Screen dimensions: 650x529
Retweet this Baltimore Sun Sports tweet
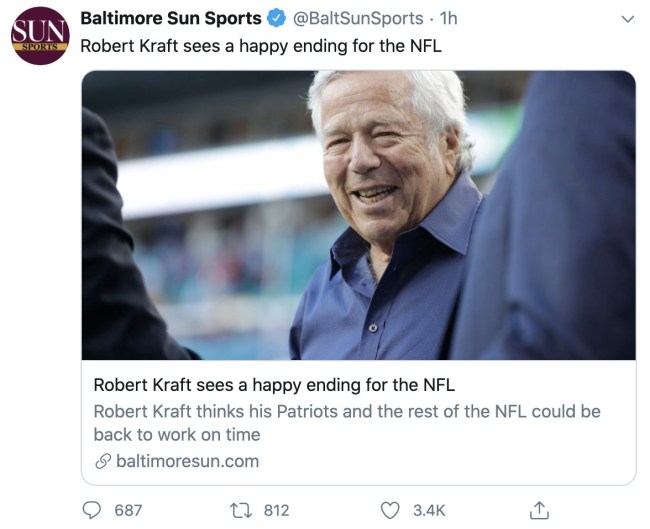240,510
